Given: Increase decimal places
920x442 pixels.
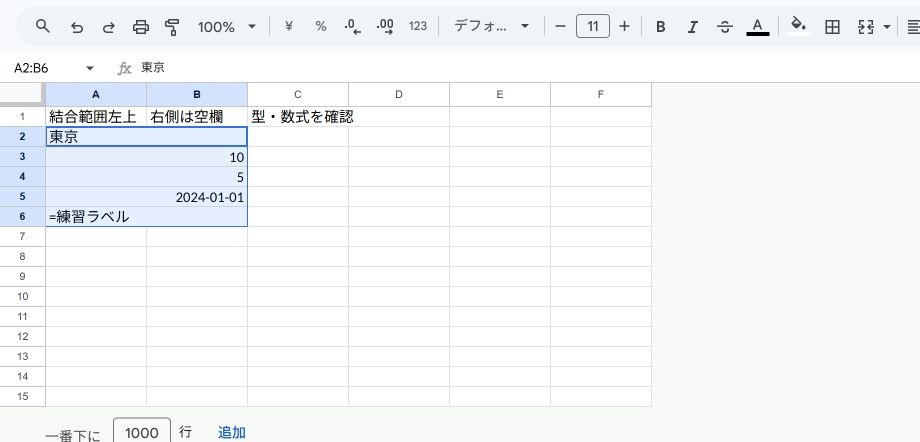Looking at the screenshot, I should click(x=385, y=26).
